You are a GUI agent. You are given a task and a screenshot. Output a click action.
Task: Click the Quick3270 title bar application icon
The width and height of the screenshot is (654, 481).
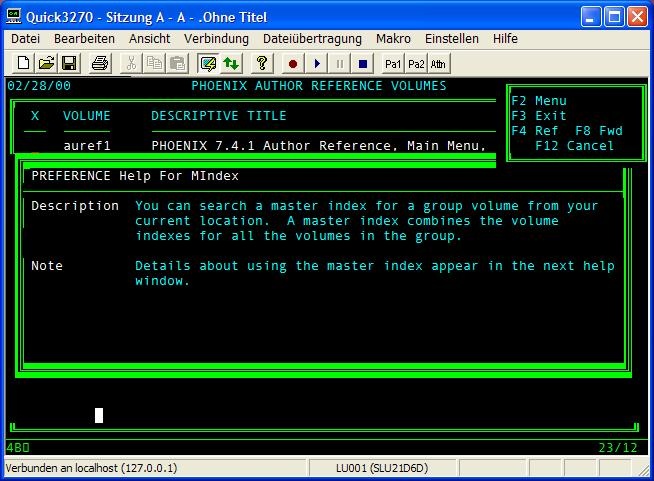coord(13,17)
